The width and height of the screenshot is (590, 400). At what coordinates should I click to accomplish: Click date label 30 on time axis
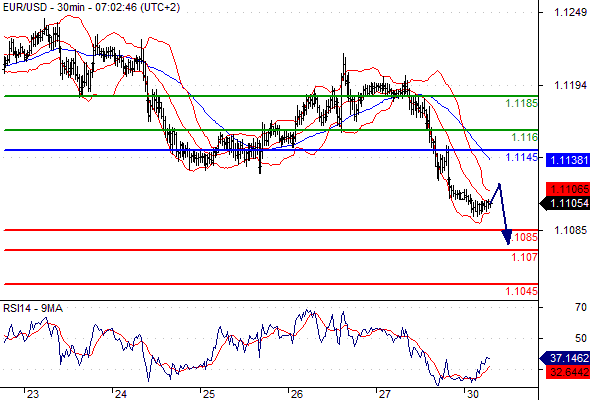[473, 394]
